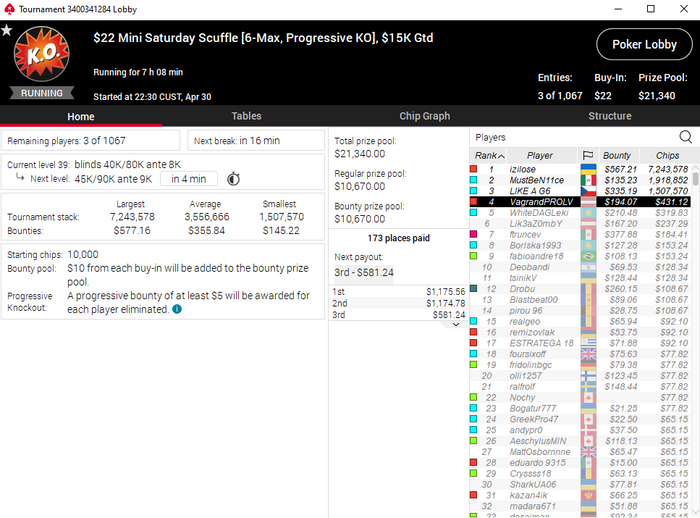Select player eduardo 9315
Screen dimensions: 700x518
coord(579,463)
